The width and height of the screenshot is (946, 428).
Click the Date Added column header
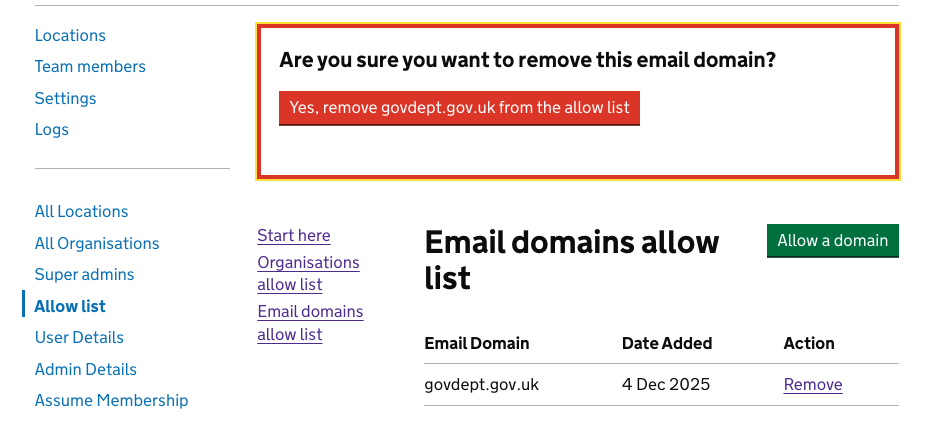click(667, 343)
